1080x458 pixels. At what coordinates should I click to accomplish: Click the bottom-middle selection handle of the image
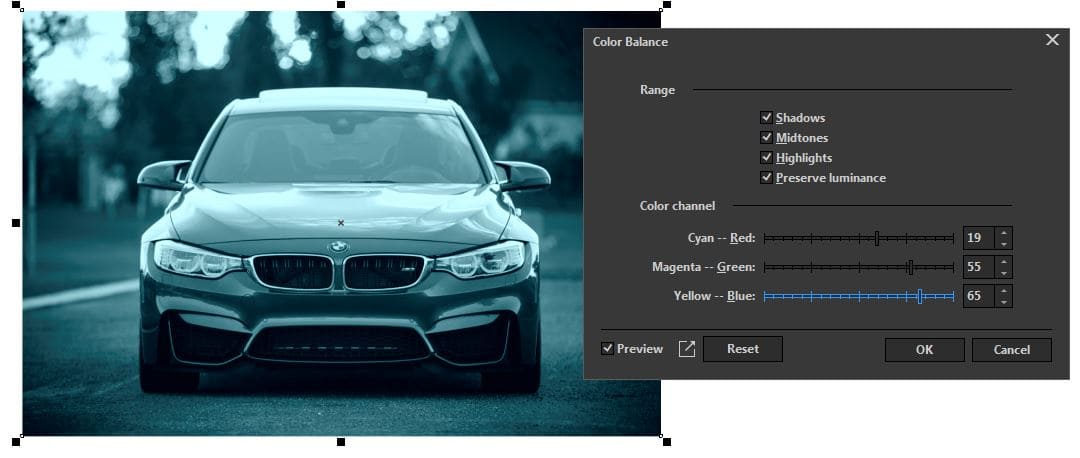pyautogui.click(x=341, y=441)
